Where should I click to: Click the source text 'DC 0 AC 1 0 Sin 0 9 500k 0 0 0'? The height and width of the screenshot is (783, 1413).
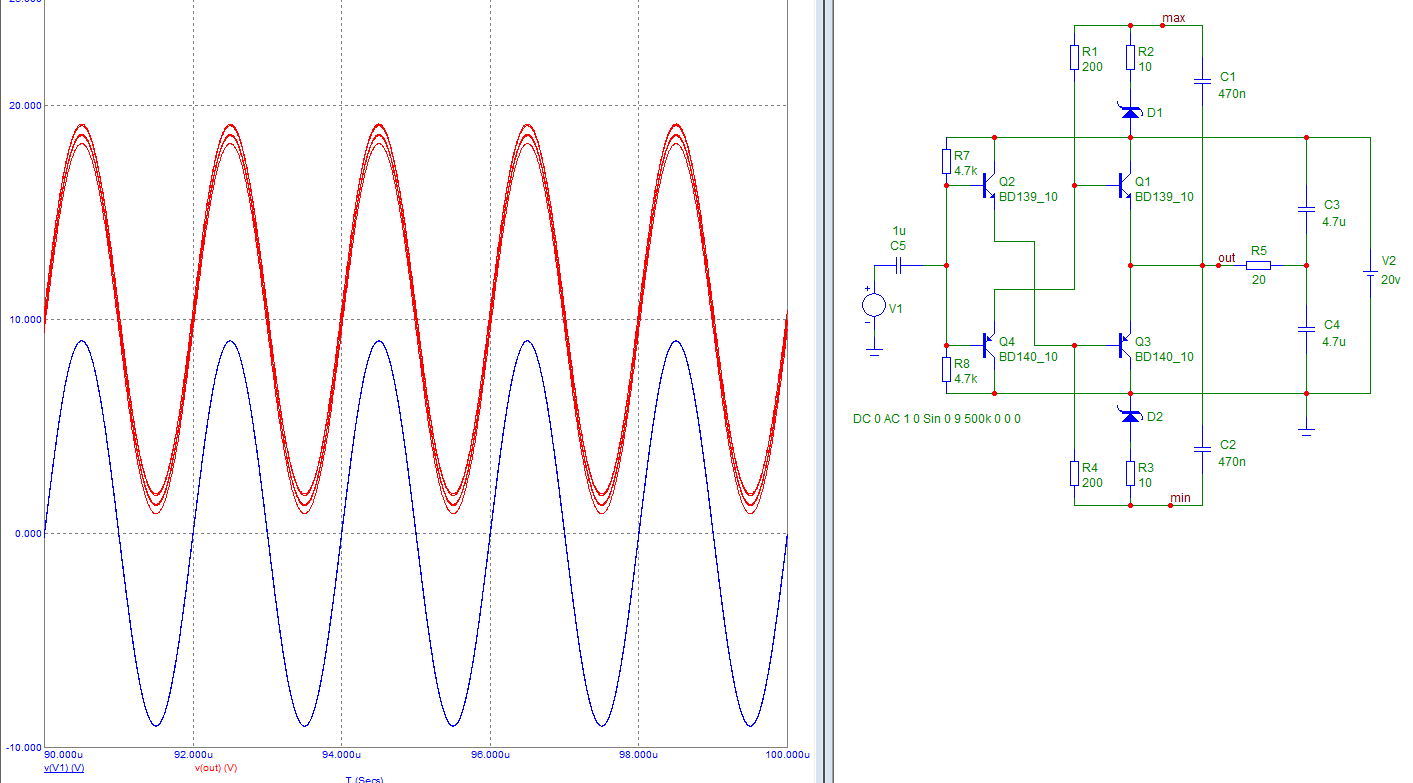(x=937, y=419)
